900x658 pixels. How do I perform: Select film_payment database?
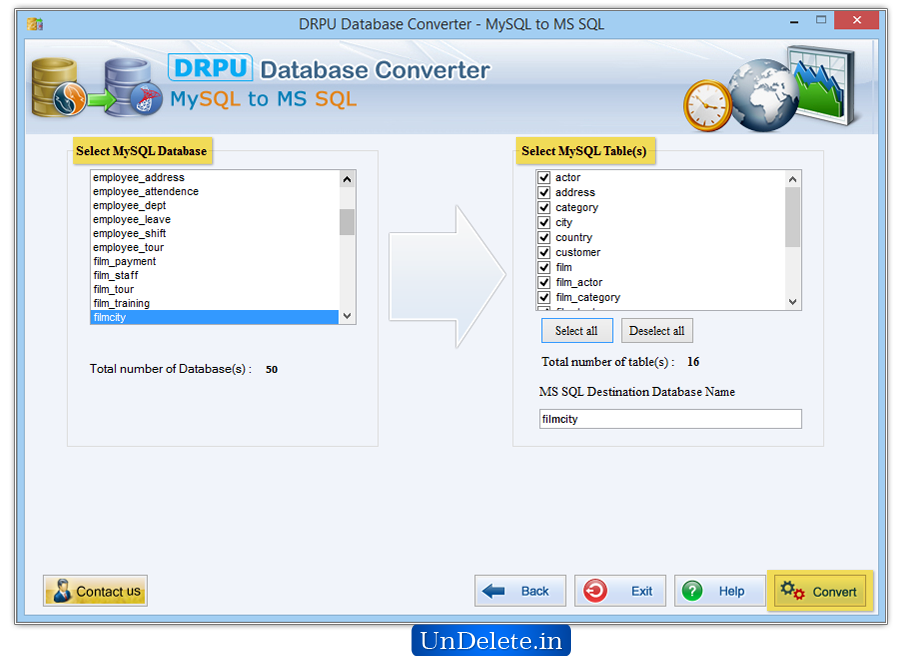click(x=215, y=261)
